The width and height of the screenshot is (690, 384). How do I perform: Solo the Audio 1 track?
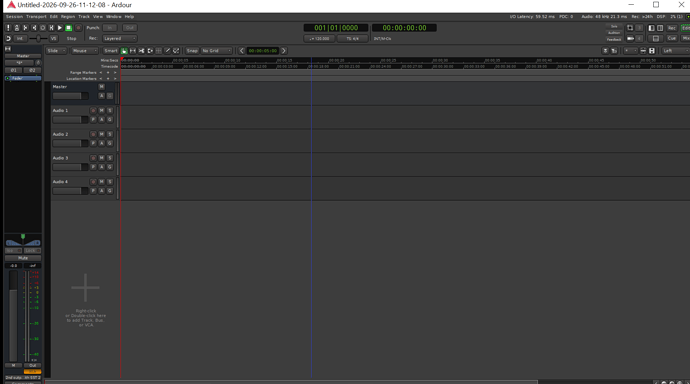(110, 110)
